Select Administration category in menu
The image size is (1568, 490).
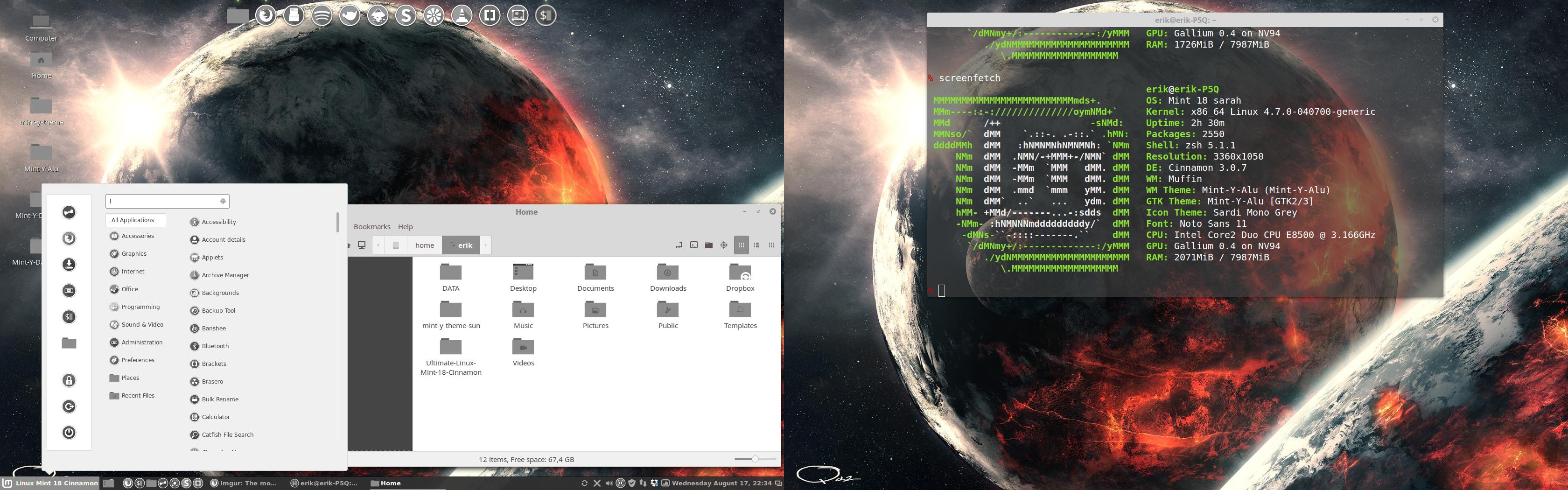136,342
